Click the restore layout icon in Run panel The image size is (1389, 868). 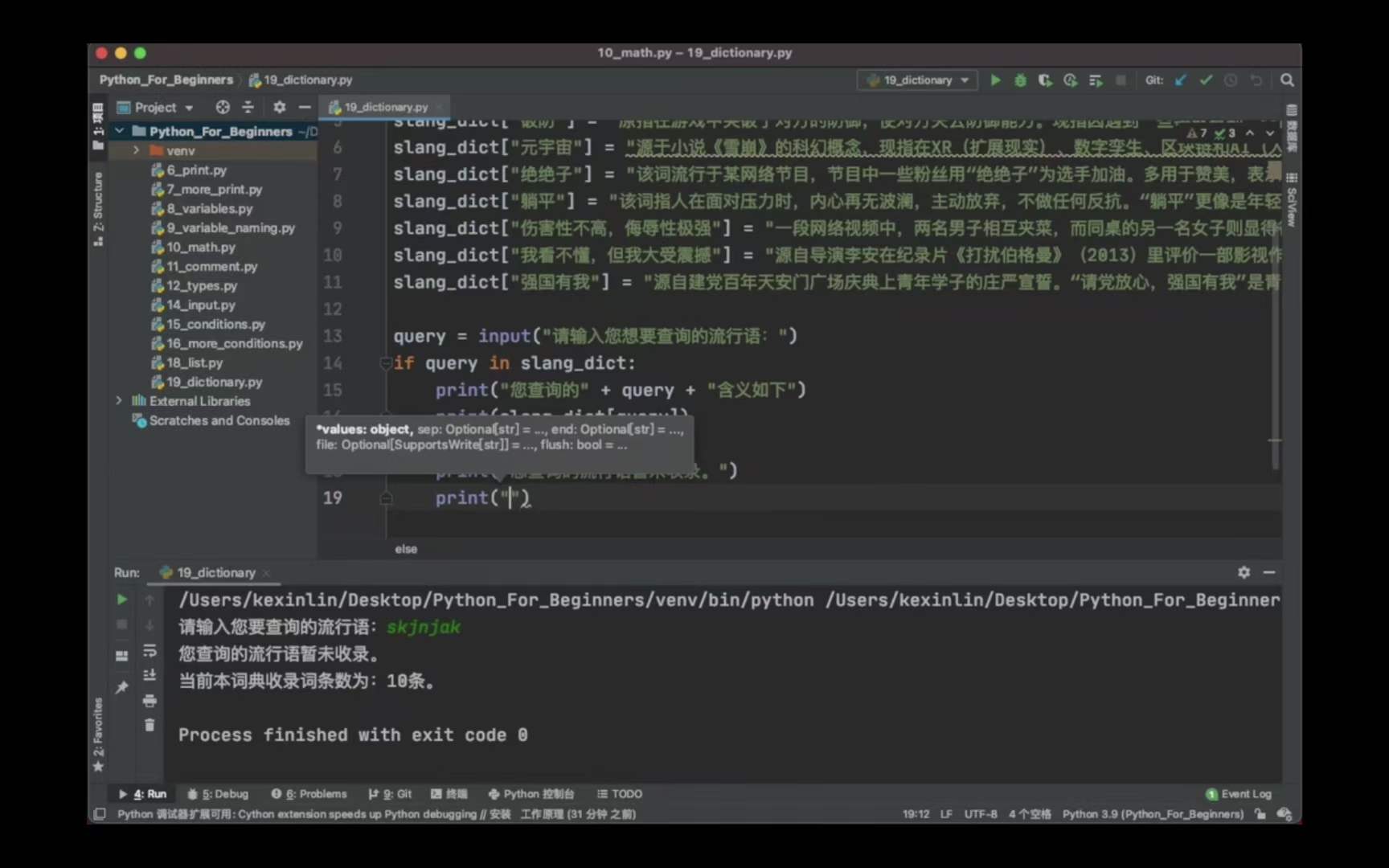pos(121,656)
